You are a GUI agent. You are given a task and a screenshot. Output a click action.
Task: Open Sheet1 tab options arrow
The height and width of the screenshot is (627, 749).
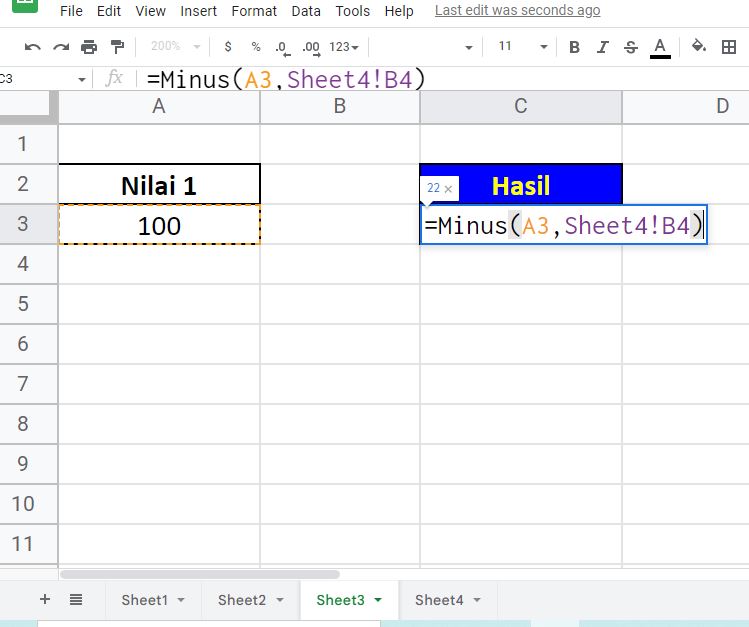(x=181, y=600)
